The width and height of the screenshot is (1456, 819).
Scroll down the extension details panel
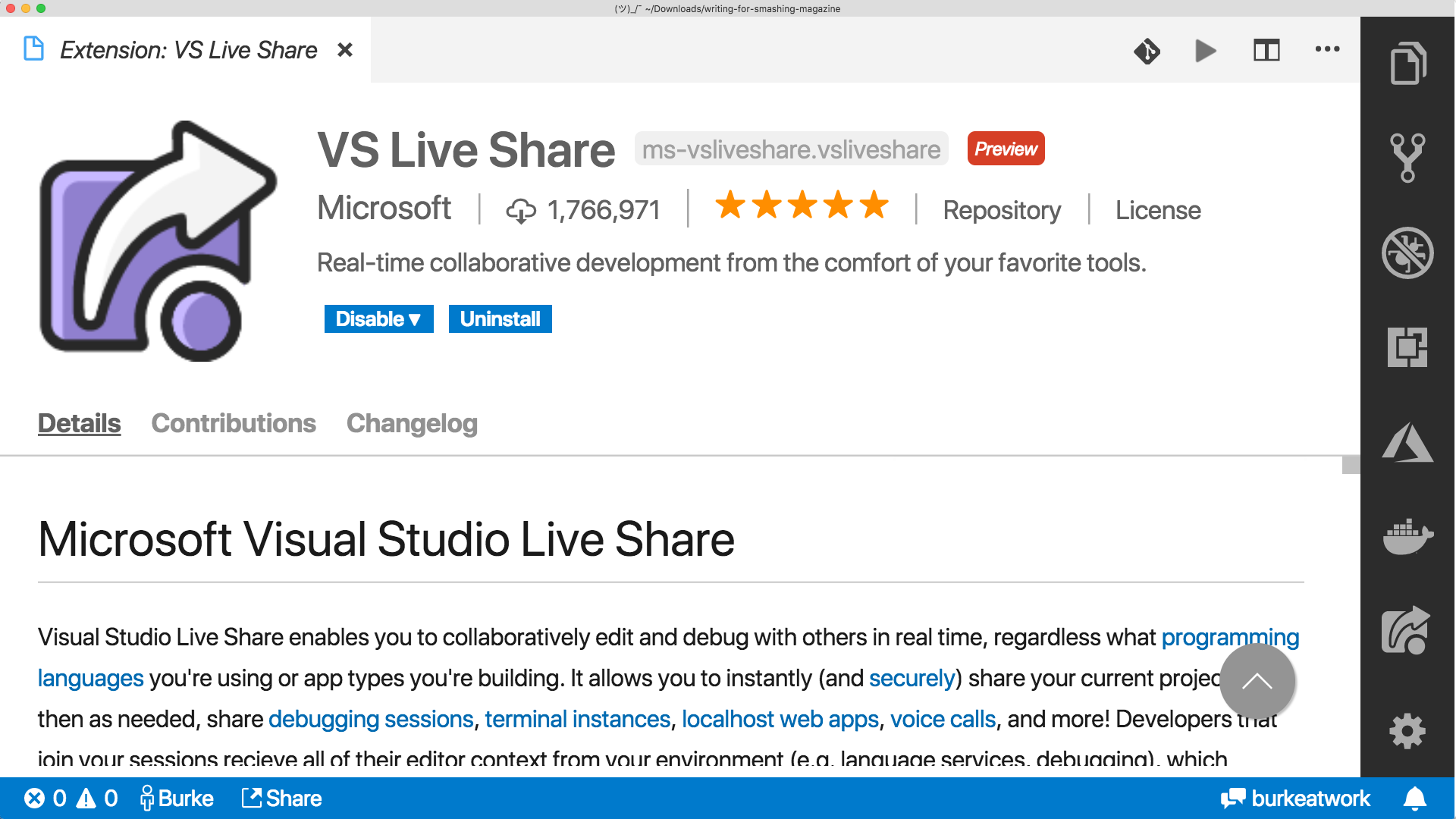tap(1349, 600)
